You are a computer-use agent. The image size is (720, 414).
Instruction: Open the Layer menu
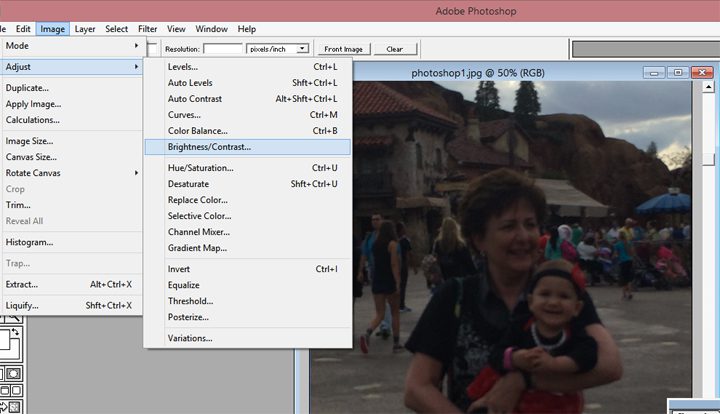point(85,29)
